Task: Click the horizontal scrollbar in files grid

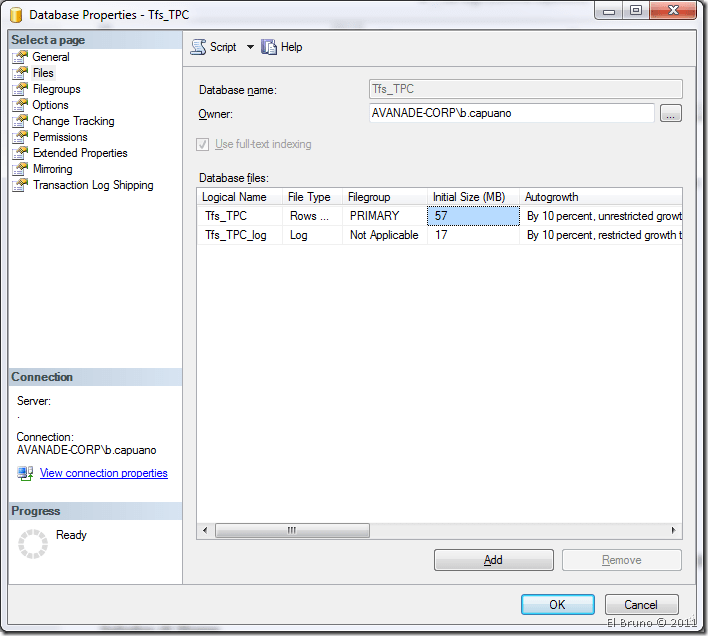Action: click(x=292, y=530)
